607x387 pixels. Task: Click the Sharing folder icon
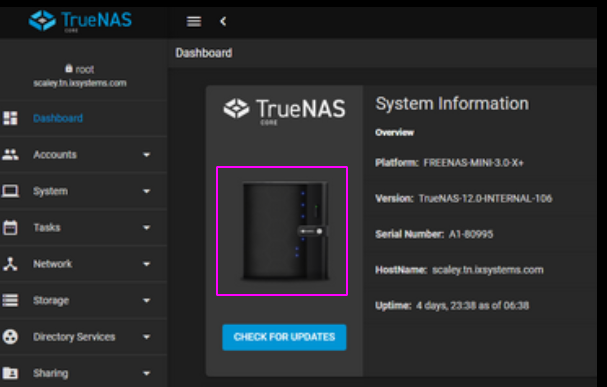pyautogui.click(x=10, y=373)
